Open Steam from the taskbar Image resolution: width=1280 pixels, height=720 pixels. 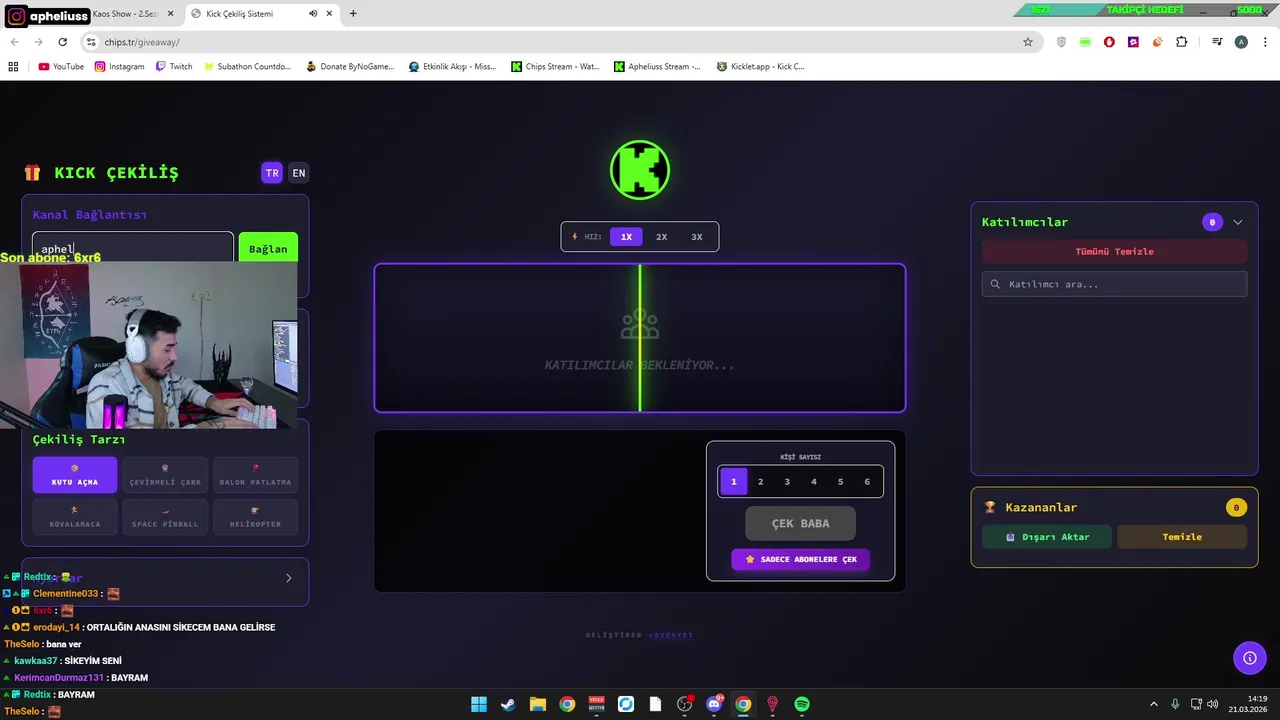[508, 704]
